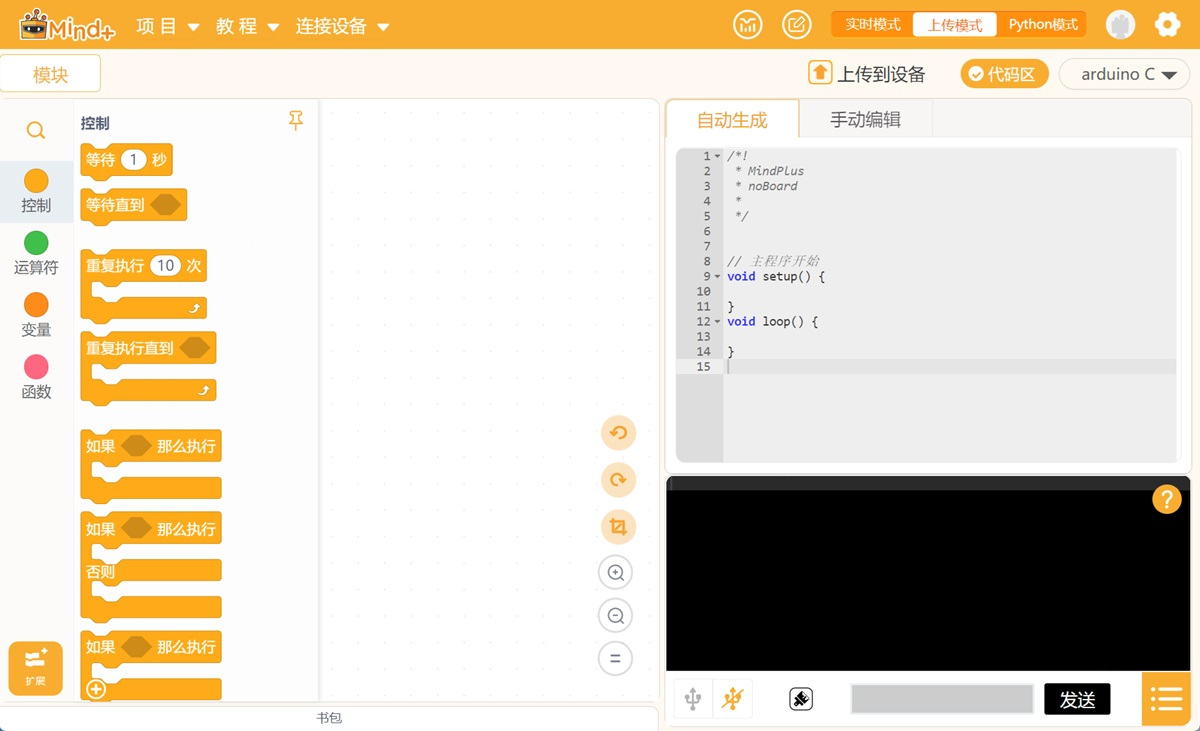This screenshot has height=731, width=1200.
Task: Zoom in on the block workspace
Action: [616, 573]
